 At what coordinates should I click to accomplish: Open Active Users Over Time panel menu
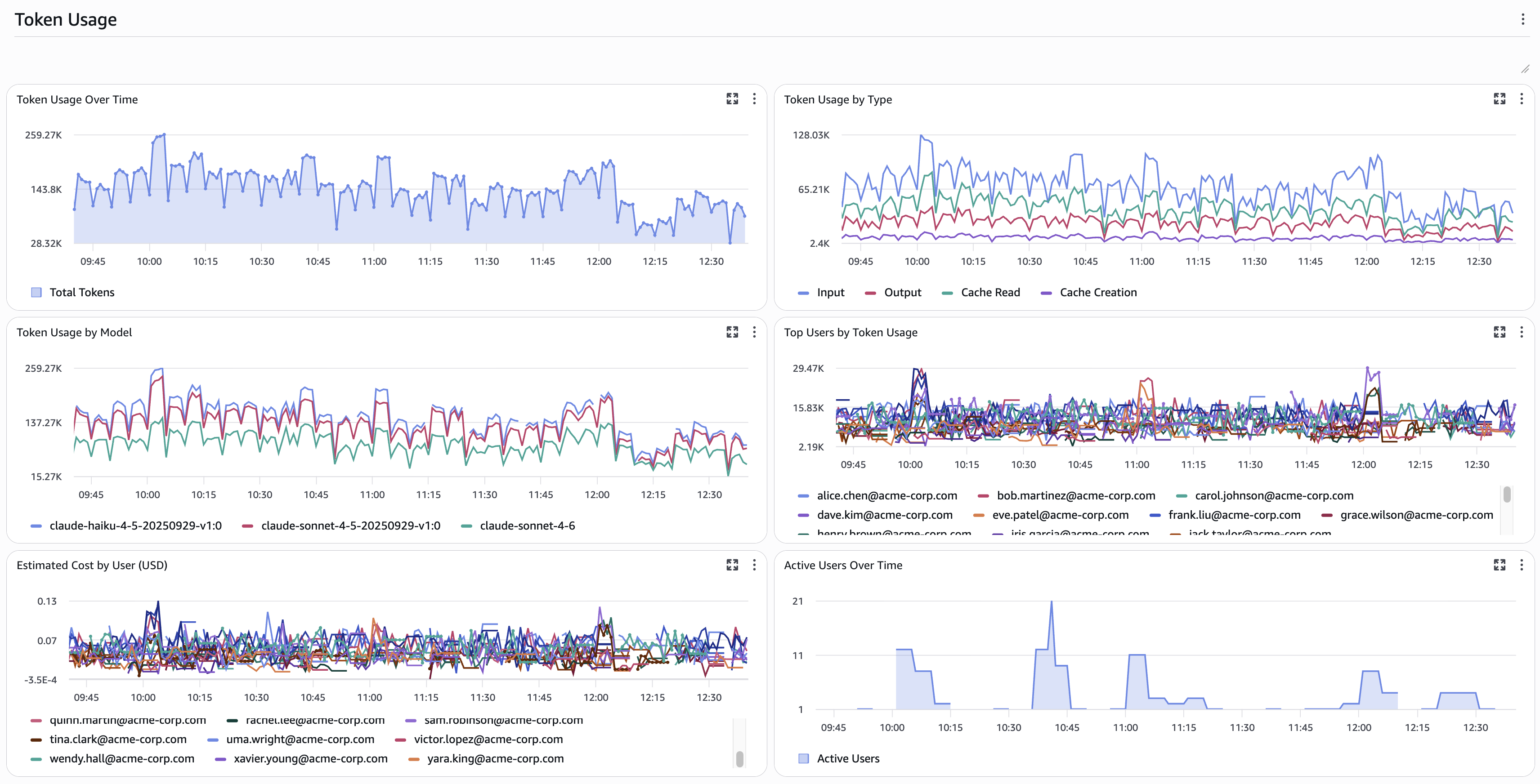[x=1522, y=565]
